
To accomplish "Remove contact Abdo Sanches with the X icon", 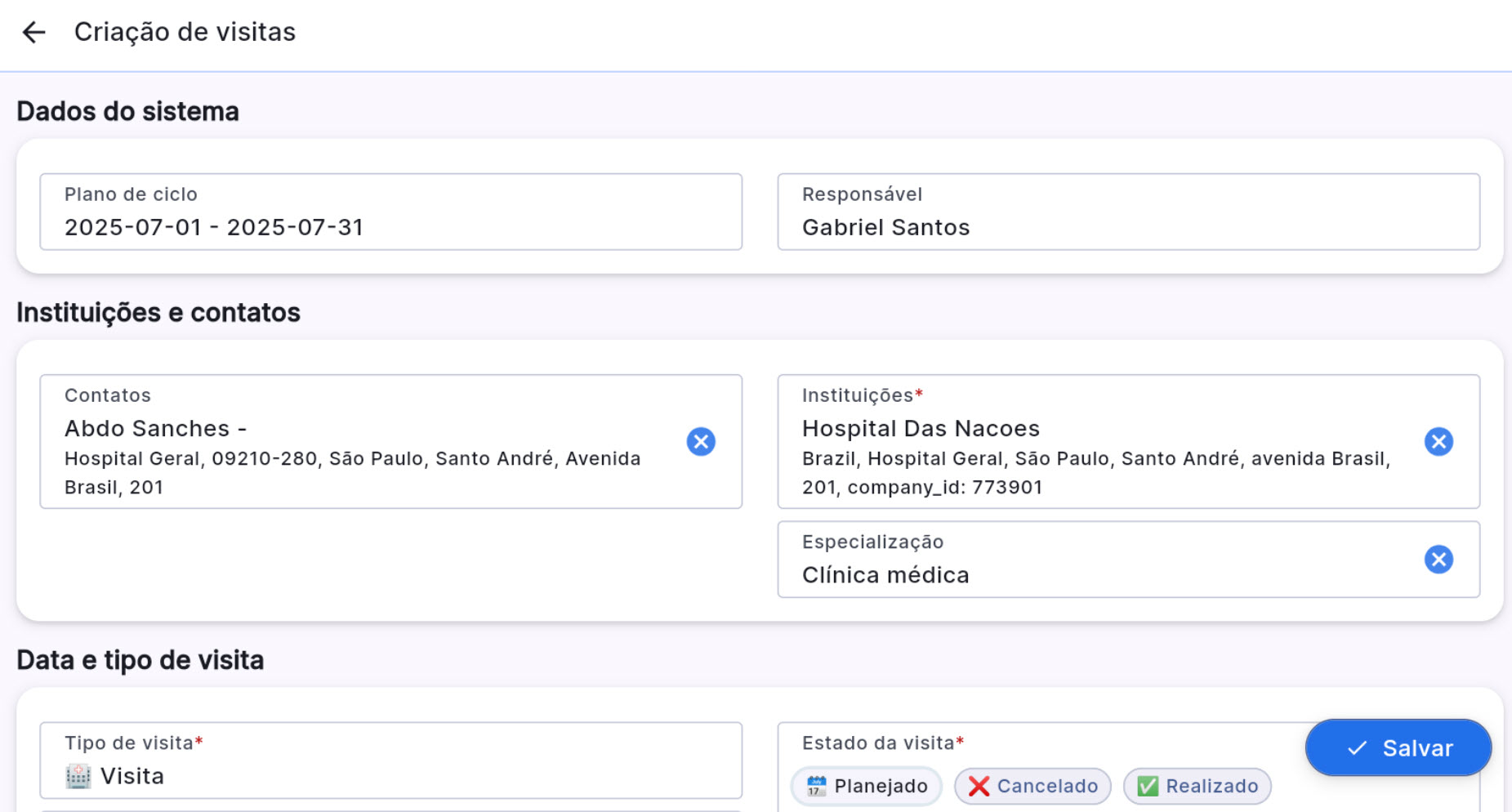I will (x=700, y=441).
